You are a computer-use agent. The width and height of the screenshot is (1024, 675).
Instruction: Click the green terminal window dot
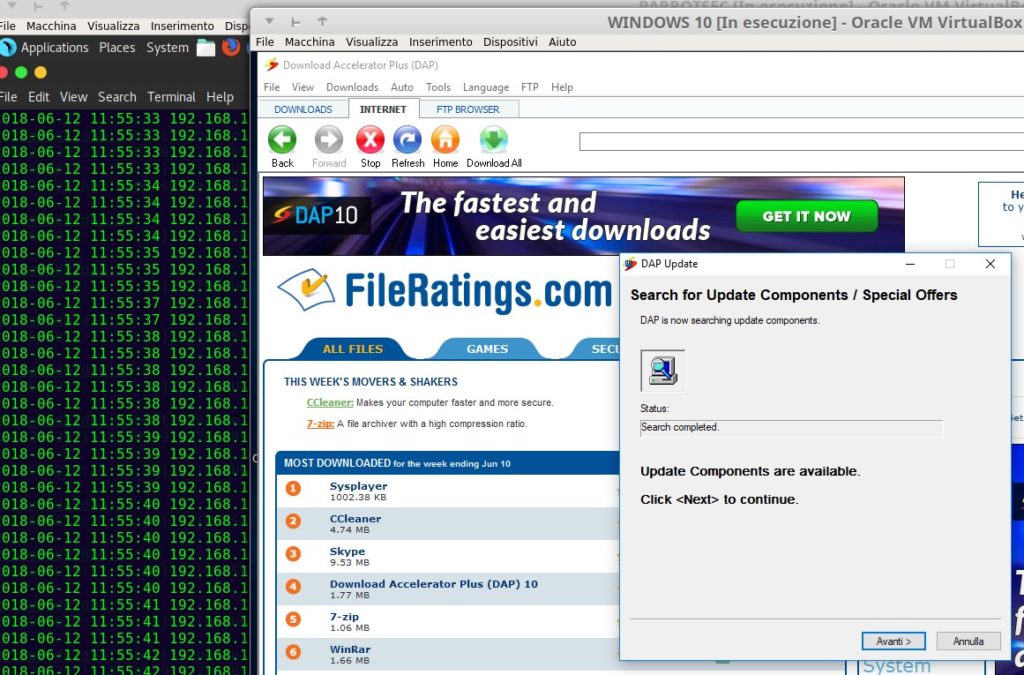[x=21, y=72]
